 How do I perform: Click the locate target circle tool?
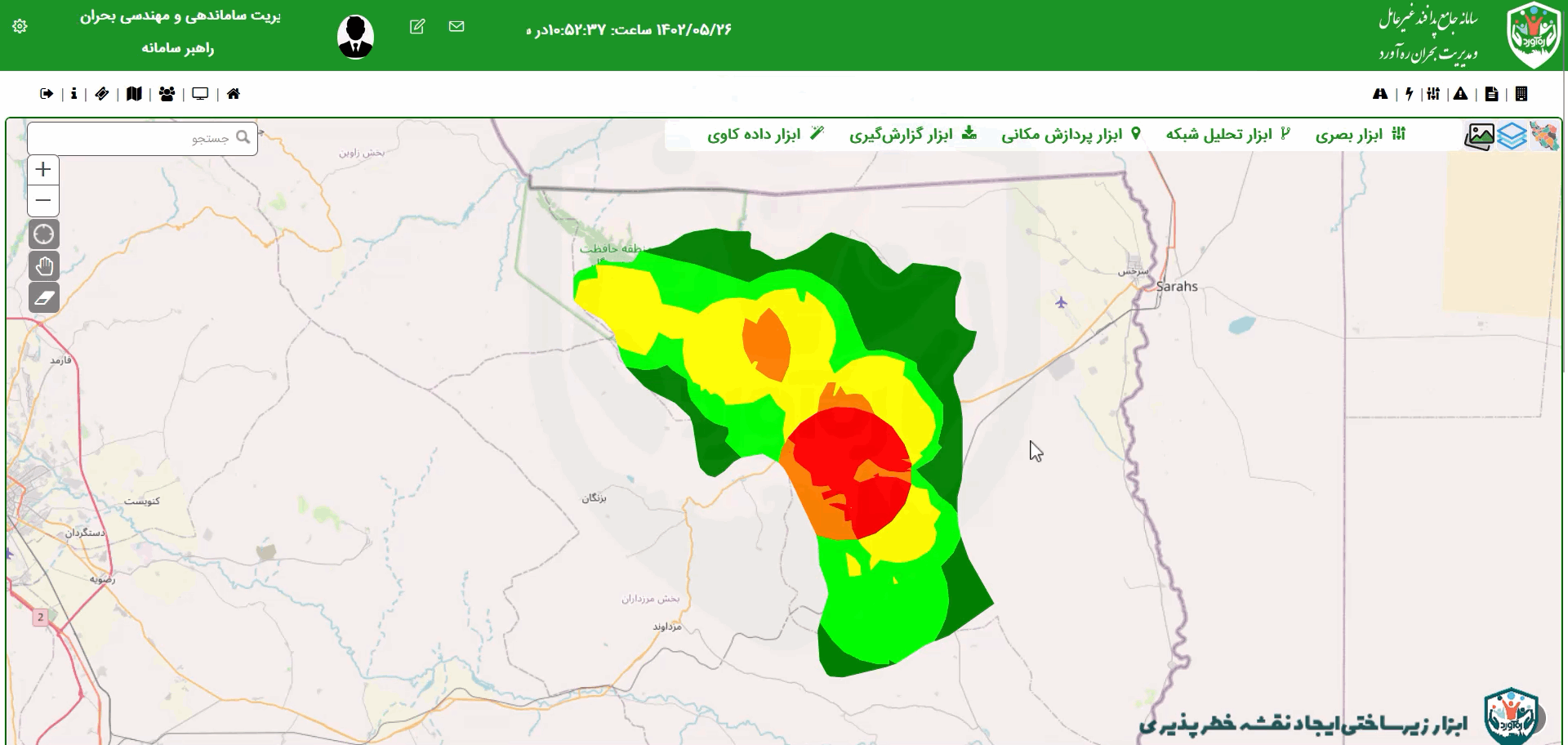tap(44, 234)
